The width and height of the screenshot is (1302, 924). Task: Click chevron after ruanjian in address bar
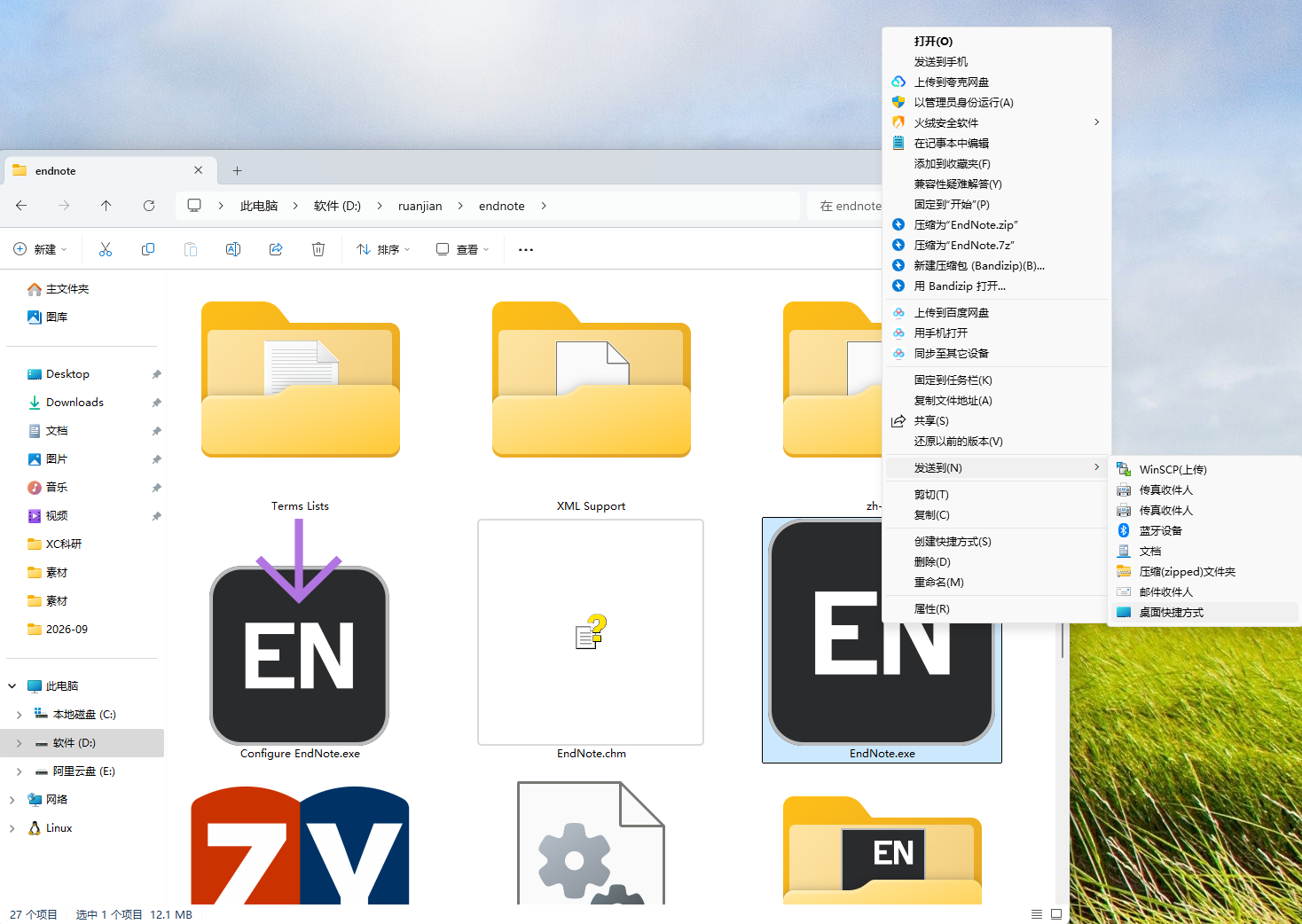[x=460, y=206]
